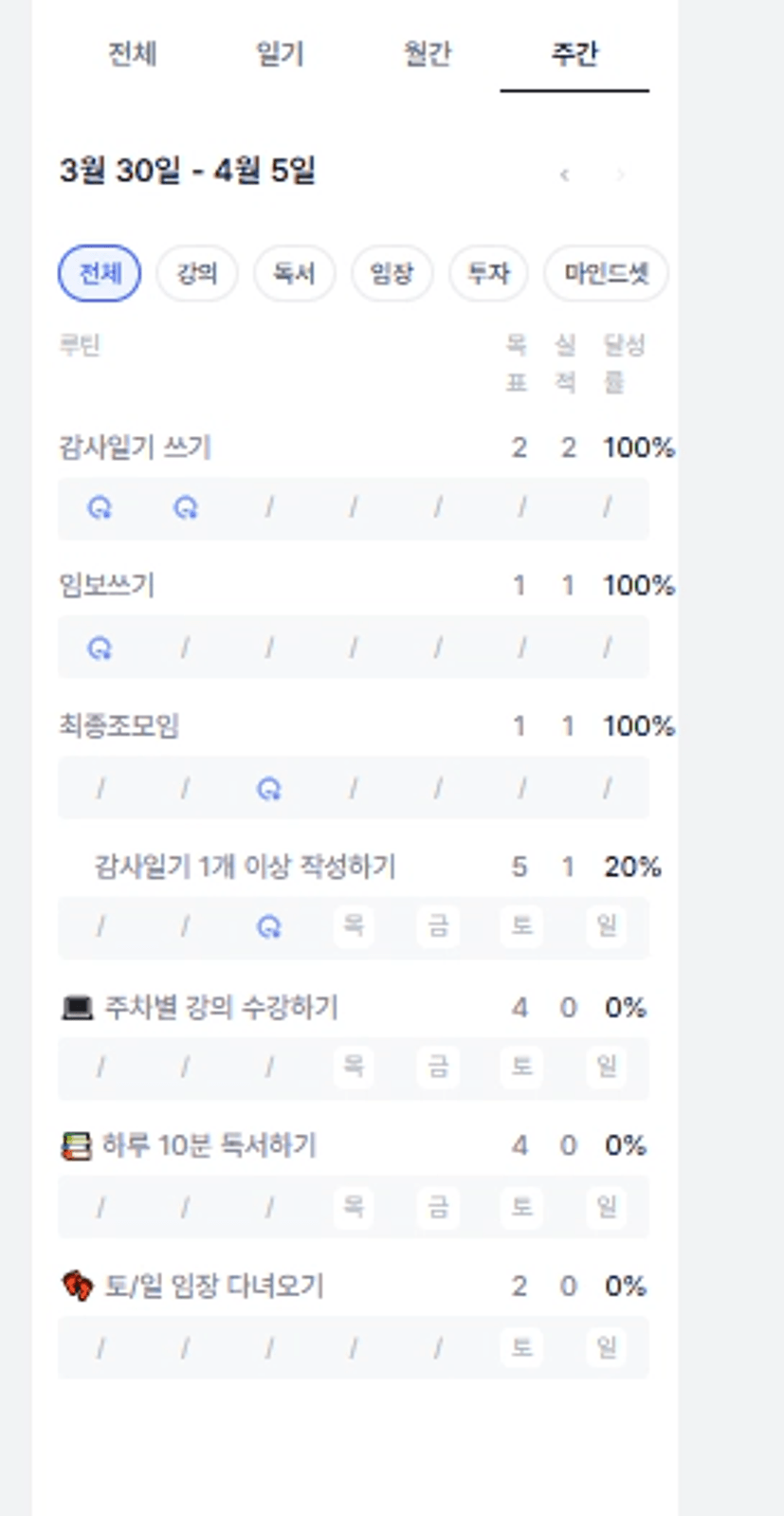Click the laptop icon beside 주차별 강의 수강하기

[76, 1007]
